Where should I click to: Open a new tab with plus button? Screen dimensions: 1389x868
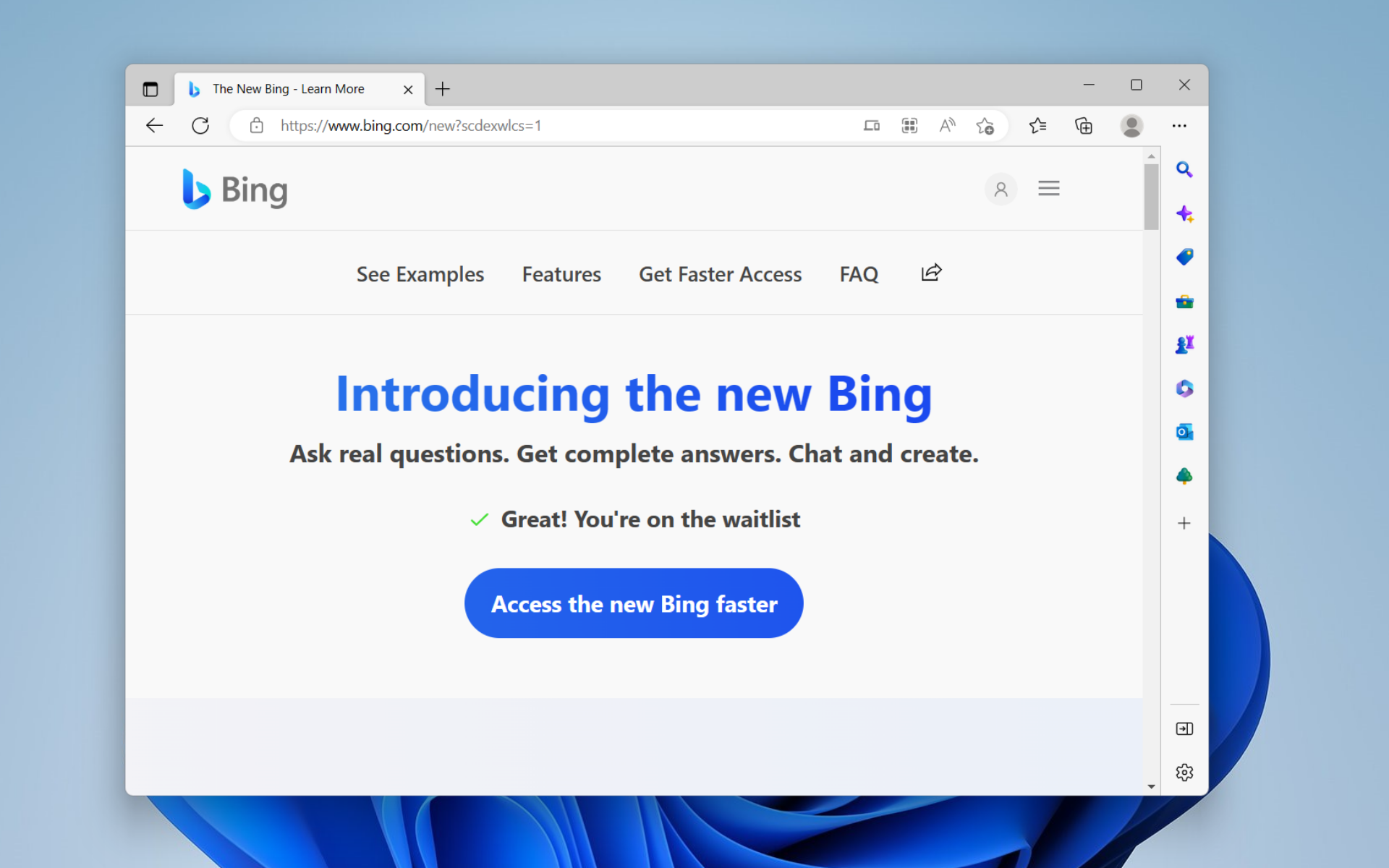coord(443,89)
